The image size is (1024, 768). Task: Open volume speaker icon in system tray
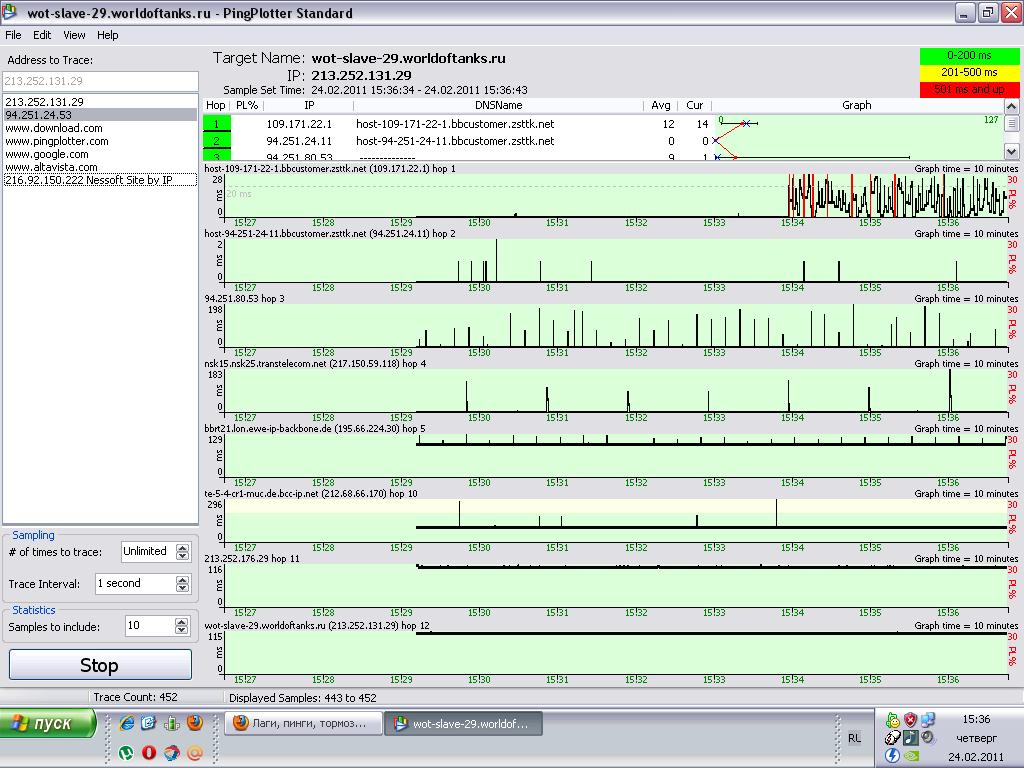(x=929, y=737)
